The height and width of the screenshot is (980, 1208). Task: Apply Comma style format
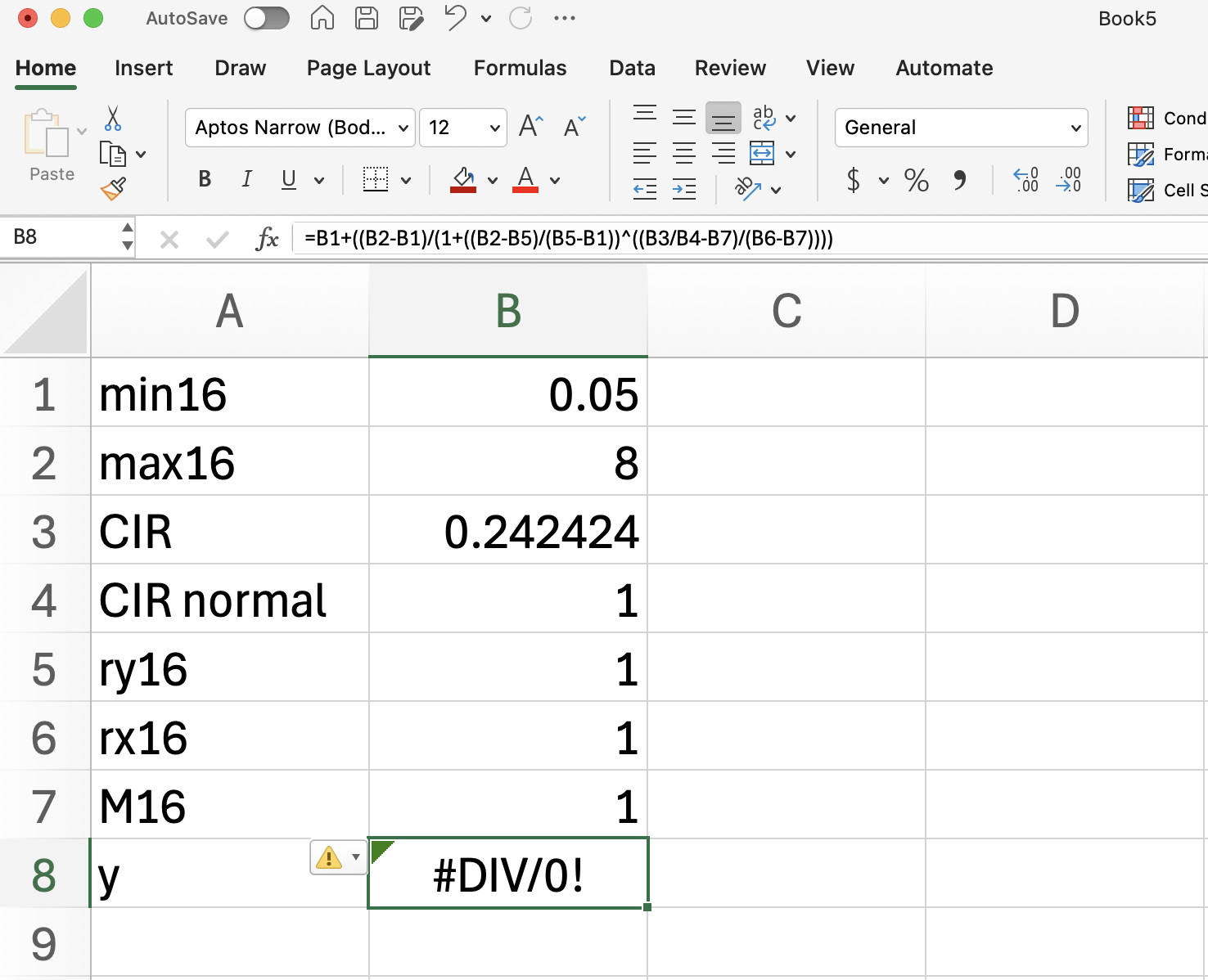[x=959, y=179]
